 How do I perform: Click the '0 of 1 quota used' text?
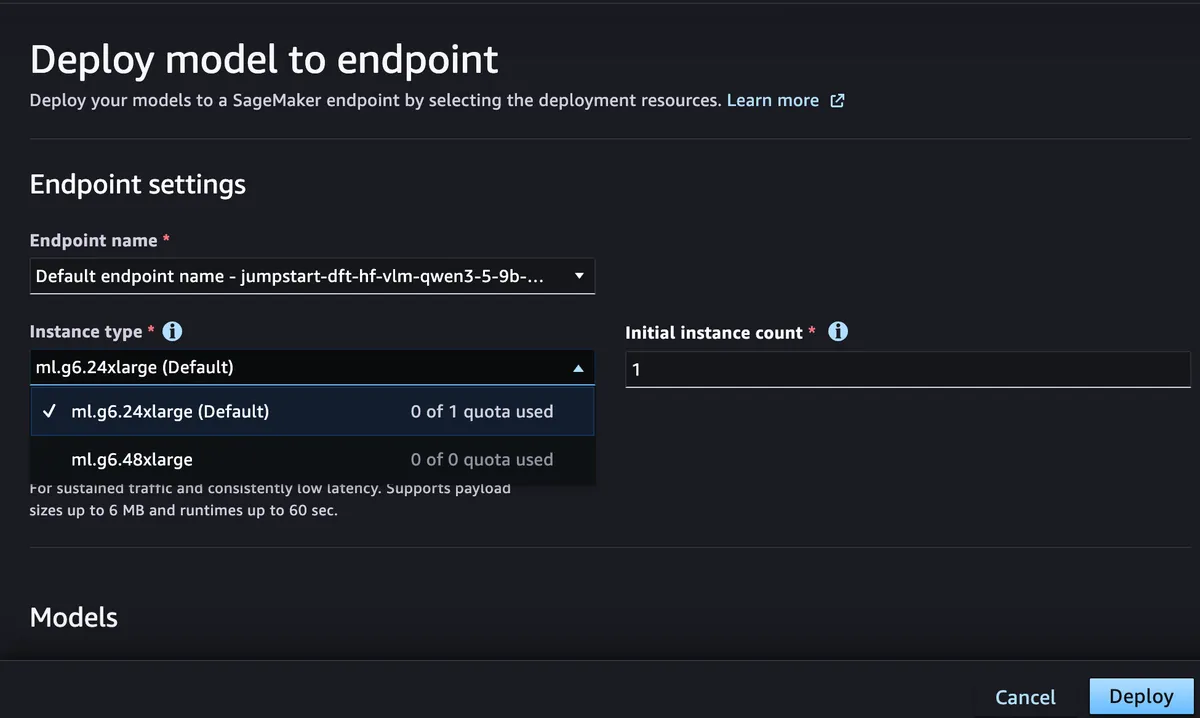pyautogui.click(x=482, y=412)
